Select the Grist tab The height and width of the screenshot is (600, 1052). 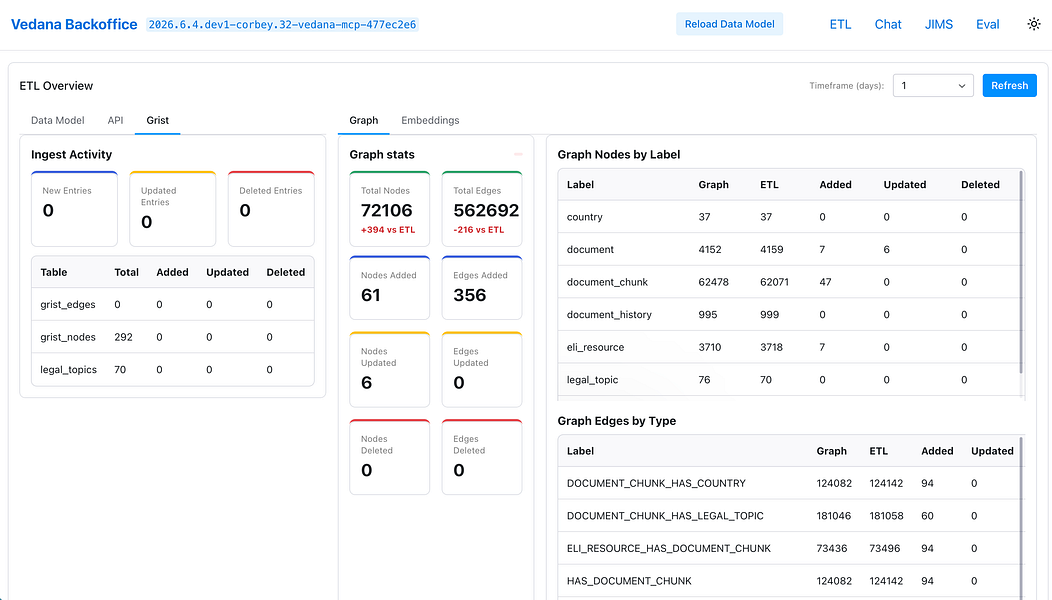pyautogui.click(x=158, y=120)
